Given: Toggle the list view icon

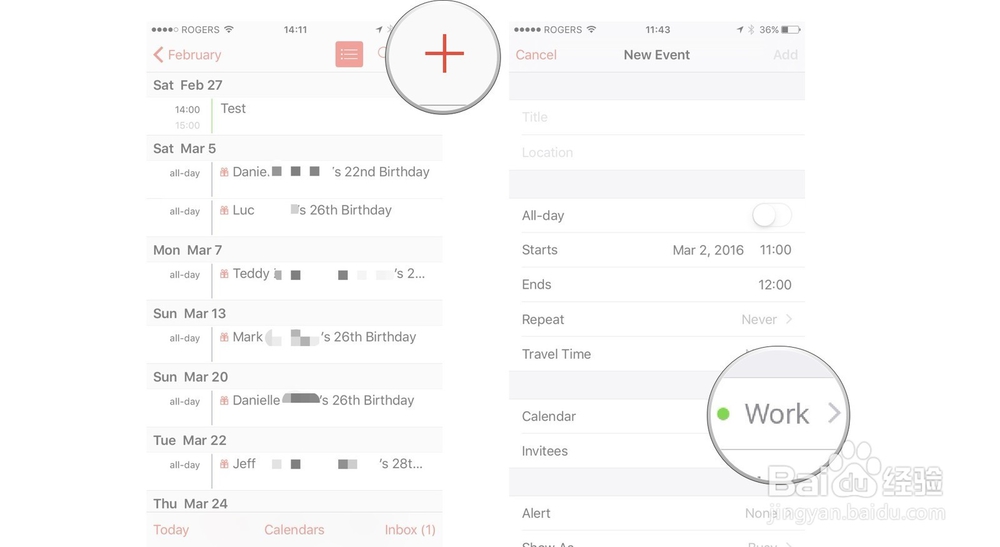Looking at the screenshot, I should (349, 54).
